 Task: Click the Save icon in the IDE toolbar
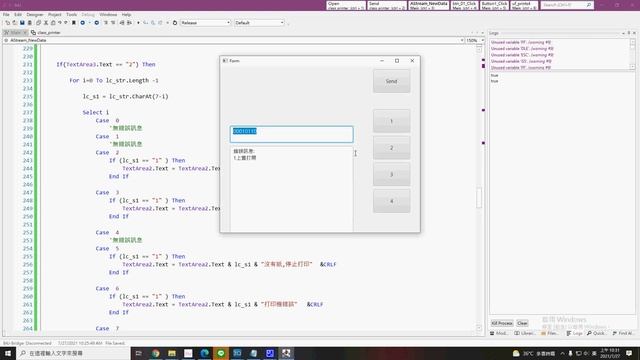[x=22, y=23]
